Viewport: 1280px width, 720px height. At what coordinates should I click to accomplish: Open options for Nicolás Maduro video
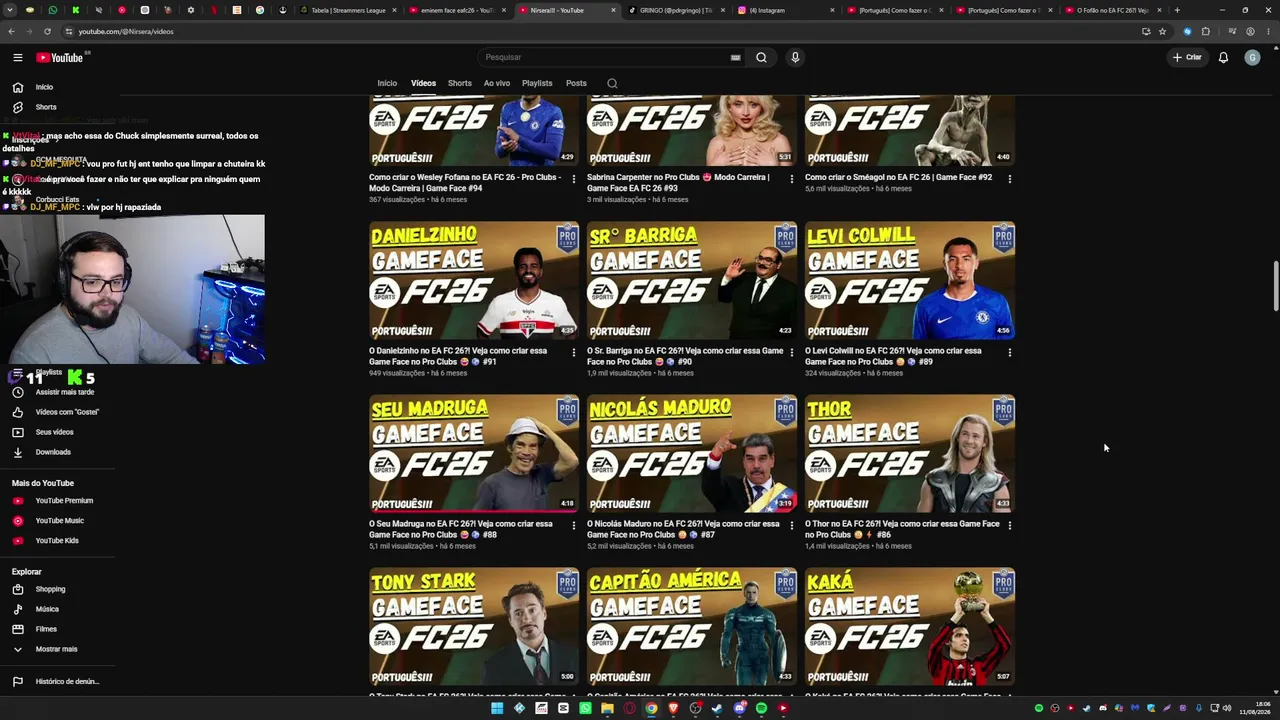792,525
